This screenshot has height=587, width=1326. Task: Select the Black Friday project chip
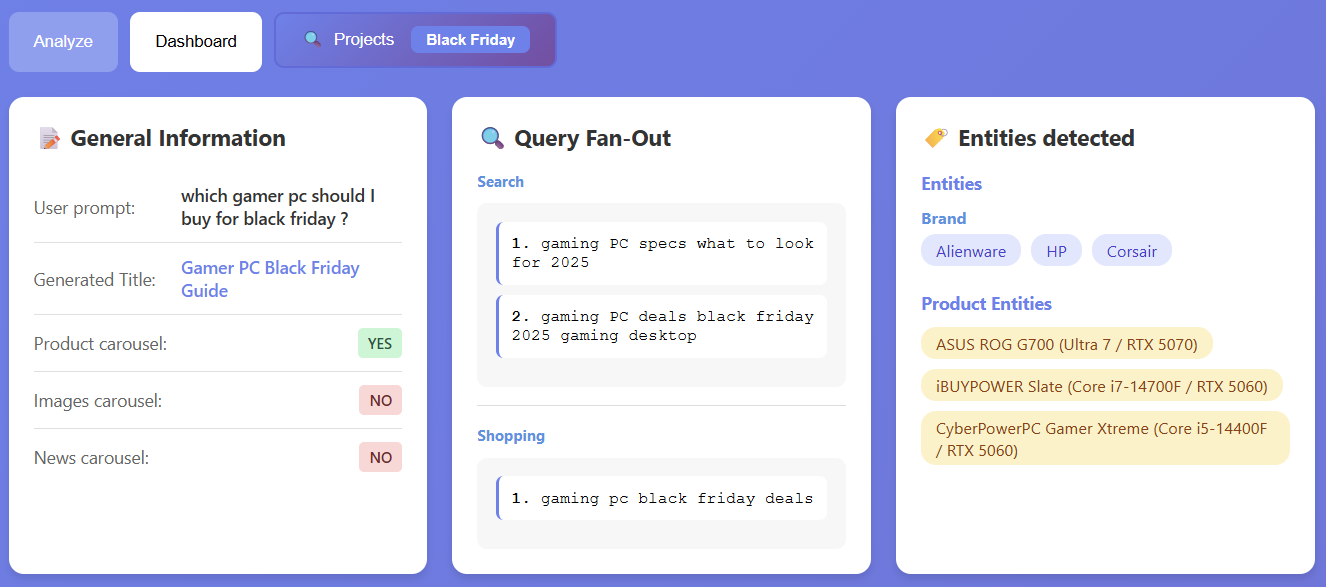470,40
